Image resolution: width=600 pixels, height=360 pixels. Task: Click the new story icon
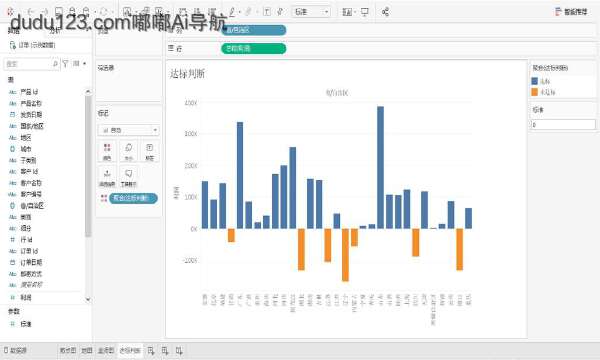click(179, 350)
